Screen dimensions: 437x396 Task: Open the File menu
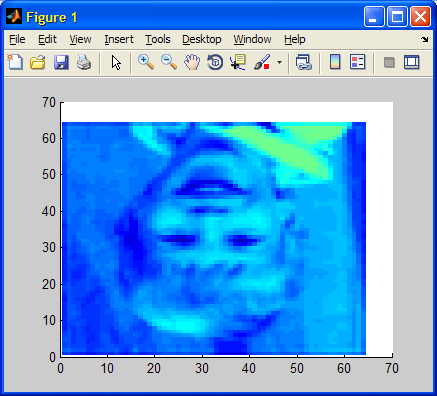(17, 39)
